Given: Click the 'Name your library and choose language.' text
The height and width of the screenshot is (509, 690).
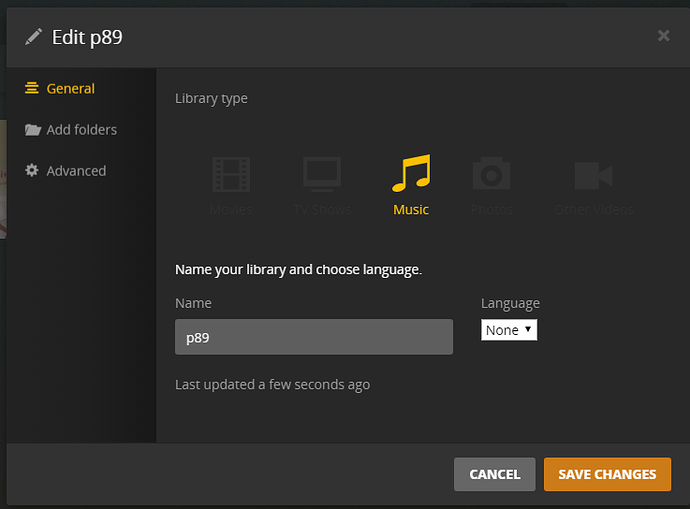Looking at the screenshot, I should tap(298, 270).
